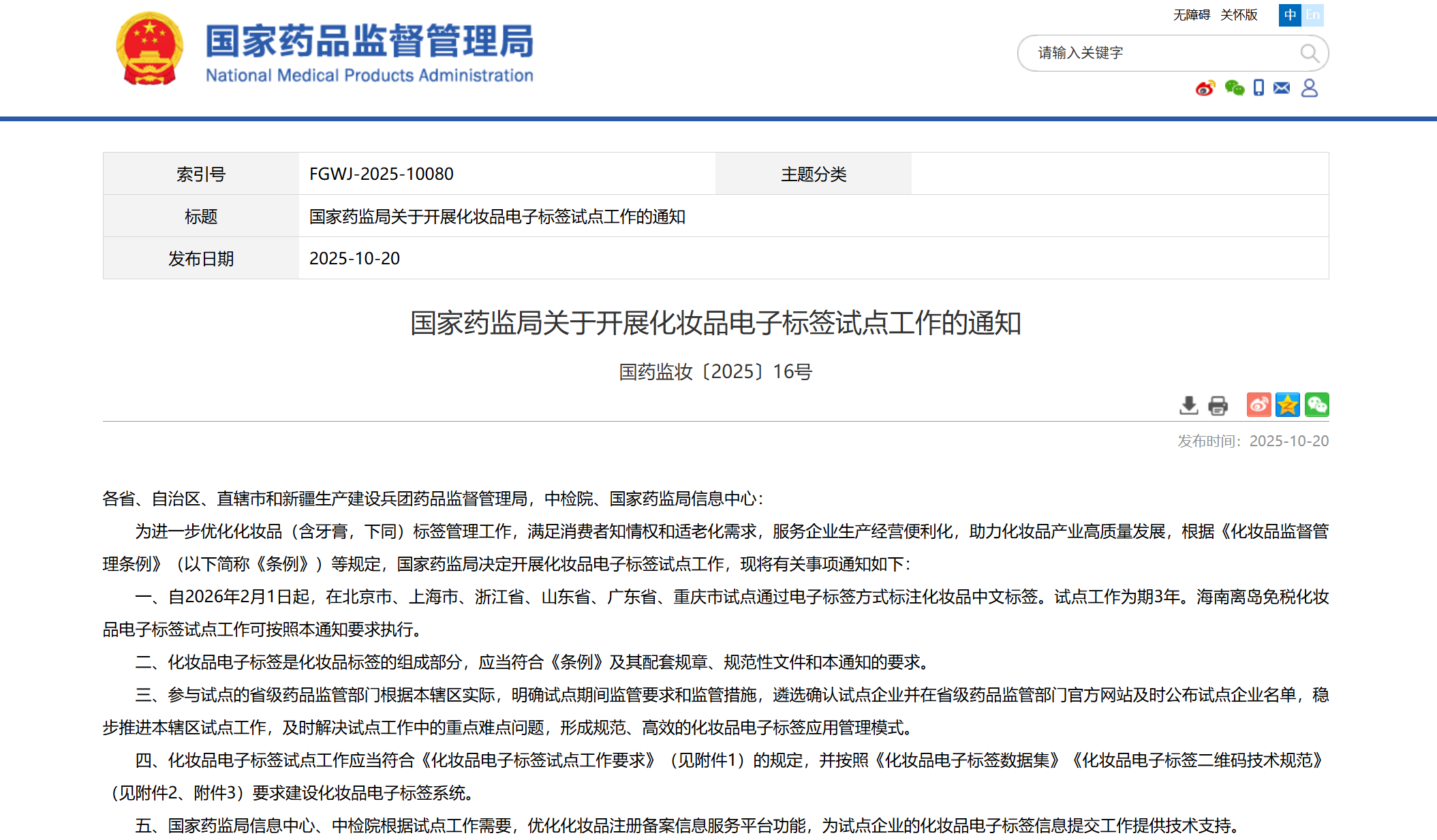Share to QZone star icon
Screen dimensions: 1437x840
tap(1288, 405)
